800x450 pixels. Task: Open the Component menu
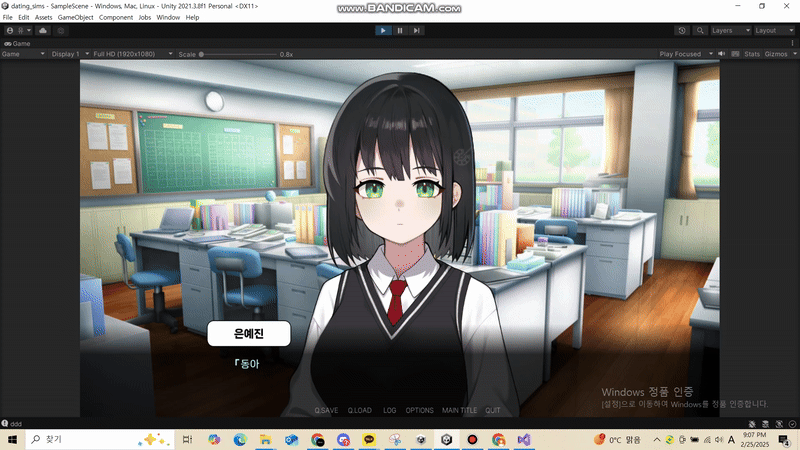pos(116,17)
